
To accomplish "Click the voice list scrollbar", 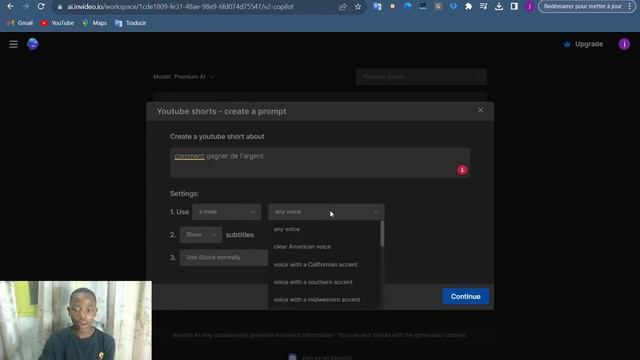I will tap(382, 234).
